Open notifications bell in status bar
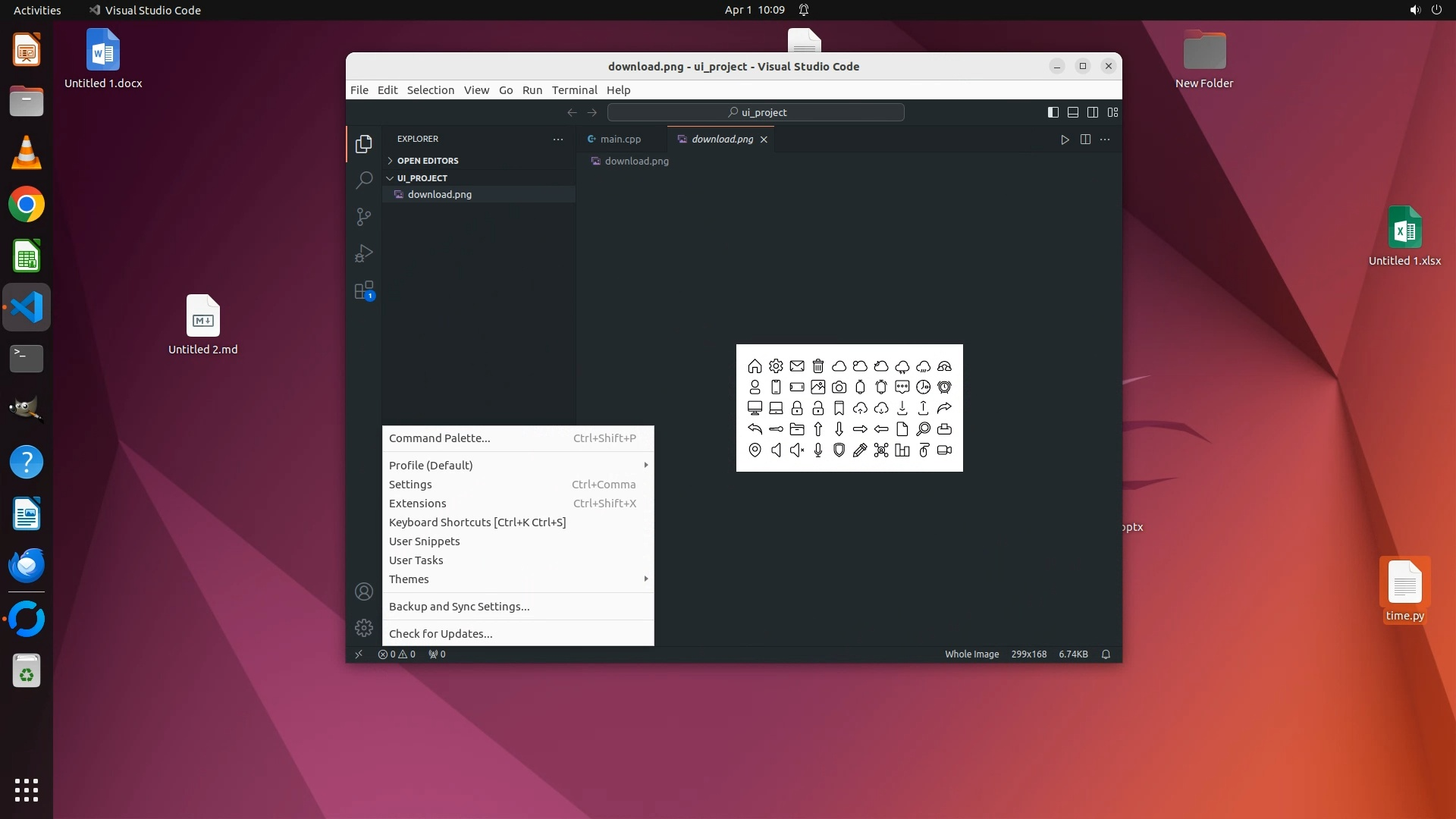The height and width of the screenshot is (819, 1456). (1106, 654)
